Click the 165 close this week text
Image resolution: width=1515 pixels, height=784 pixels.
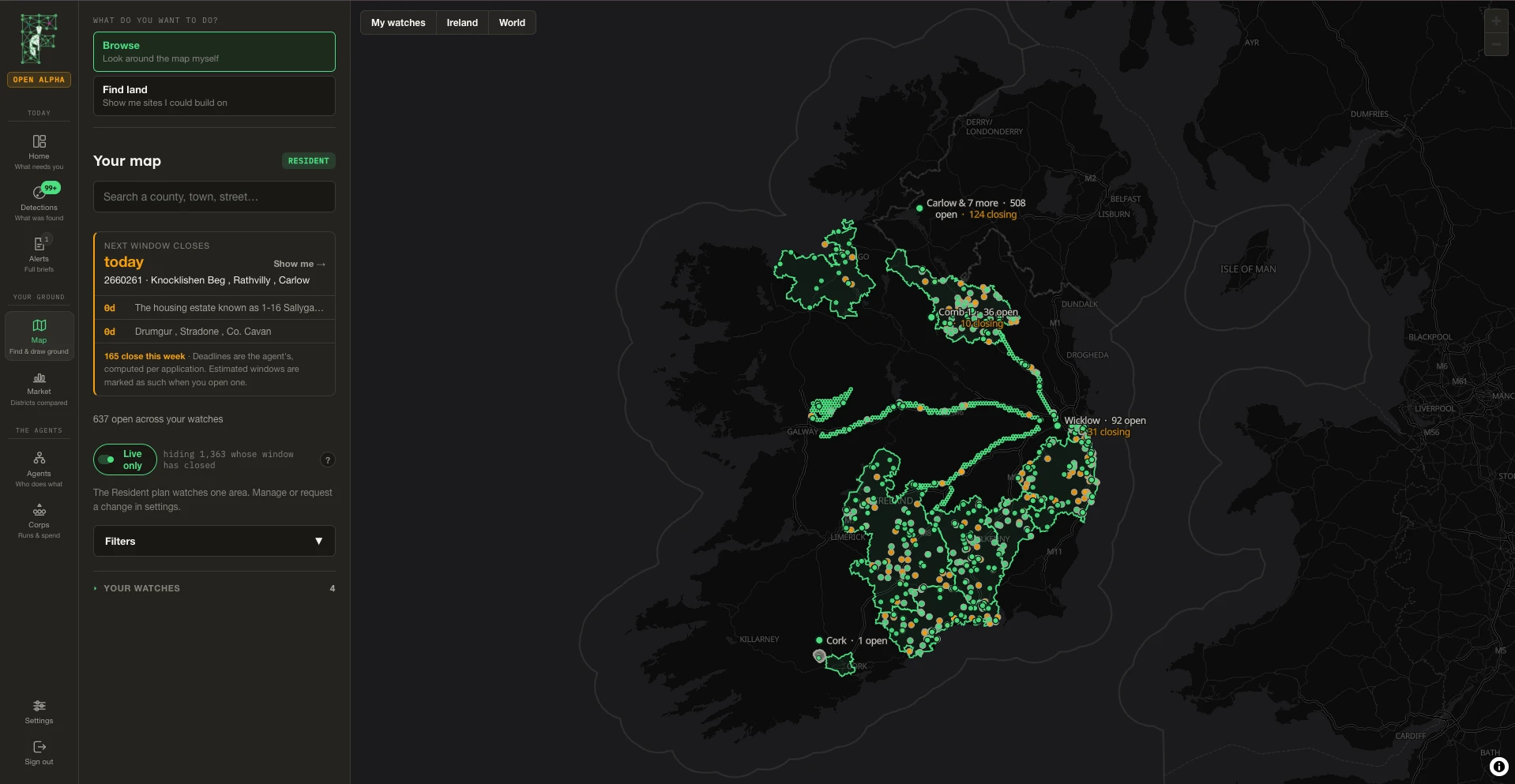(145, 357)
